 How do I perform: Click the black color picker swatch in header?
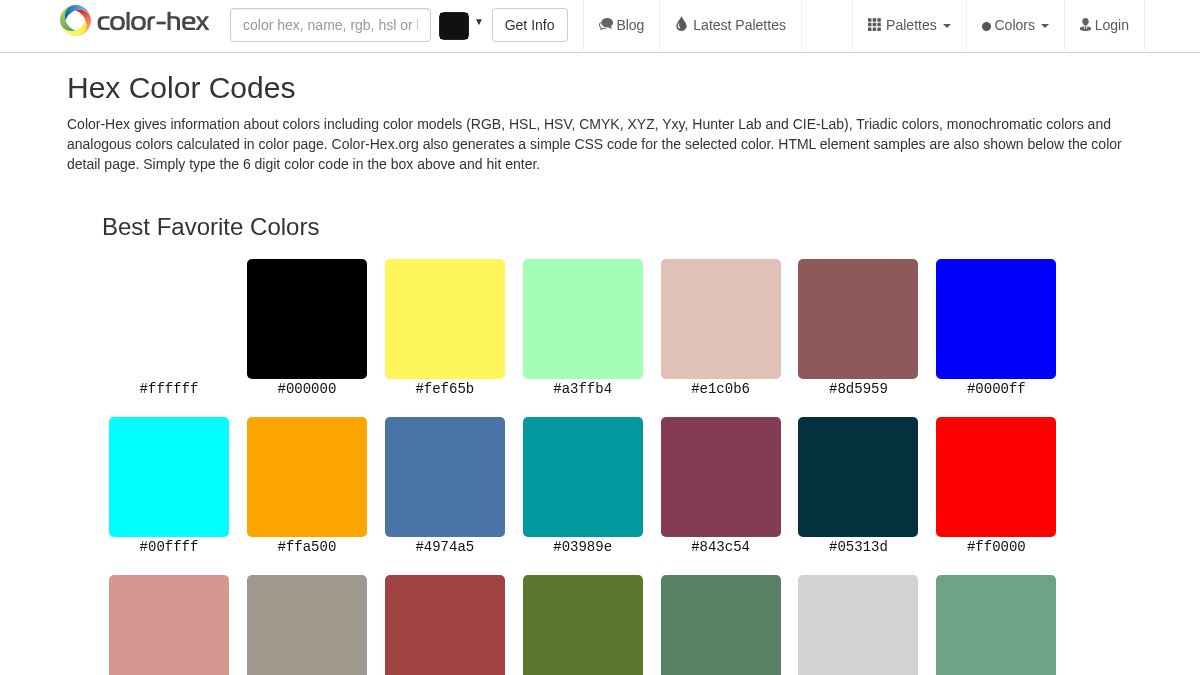tap(454, 26)
